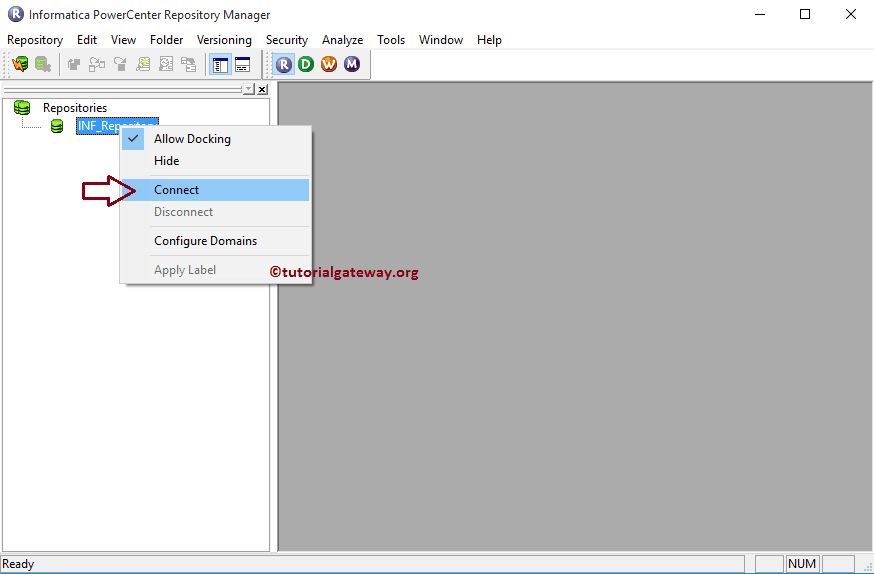Open the View menu
Screen dimensions: 874x574
tap(123, 40)
